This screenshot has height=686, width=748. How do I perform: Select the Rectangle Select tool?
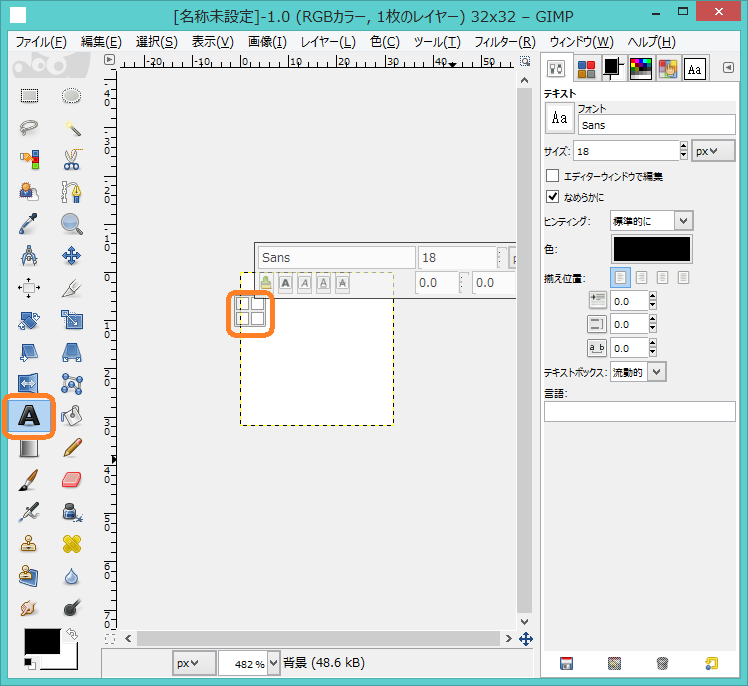click(29, 96)
